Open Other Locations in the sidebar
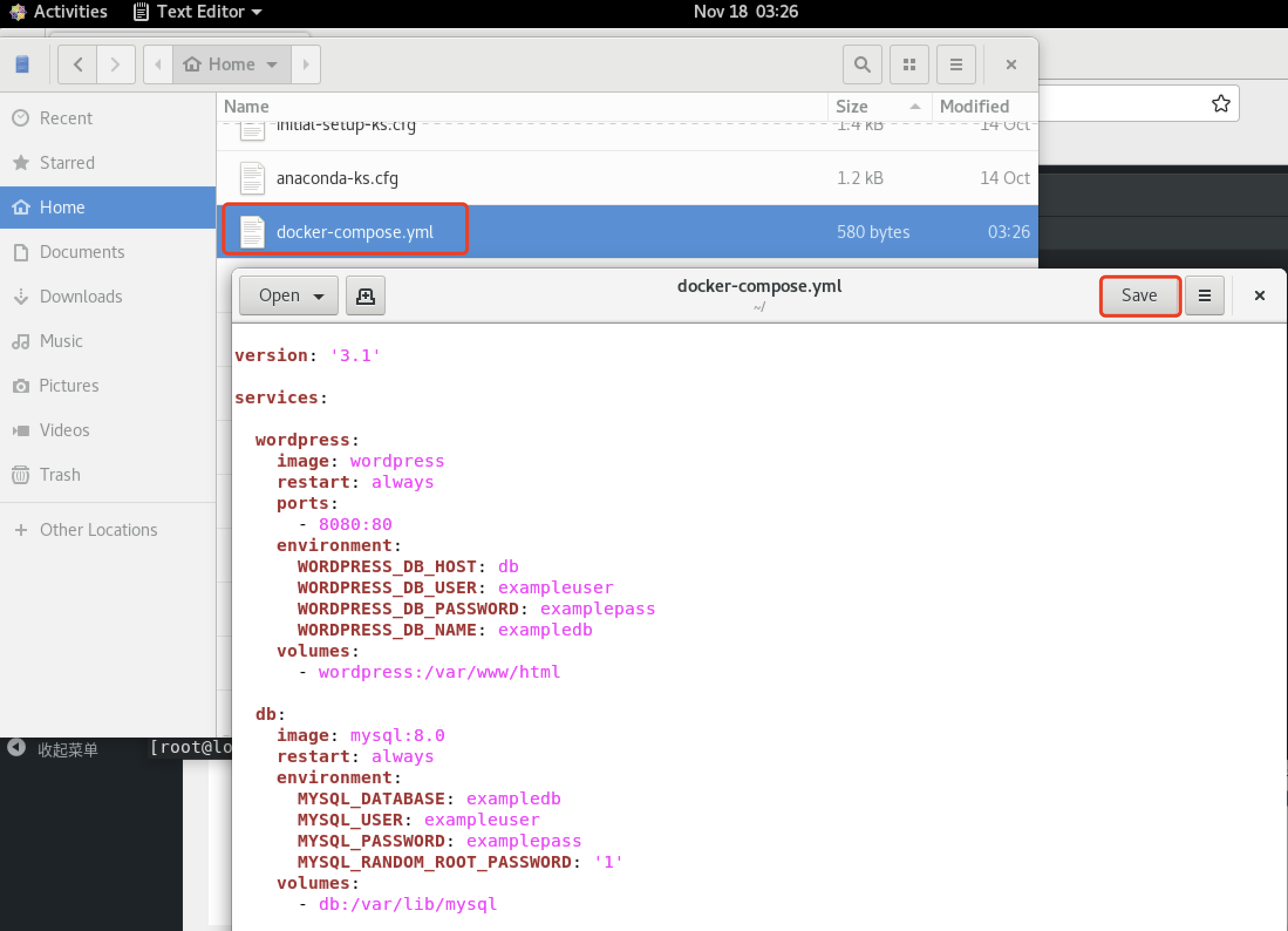1288x931 pixels. (x=98, y=529)
